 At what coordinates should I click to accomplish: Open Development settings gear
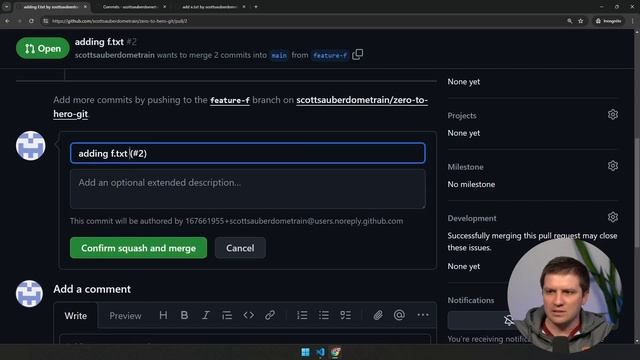point(612,217)
